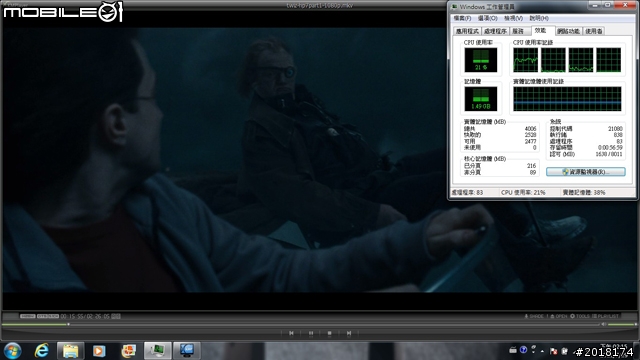The height and width of the screenshot is (360, 640).
Task: Switch to Task Manager taskbar button
Action: point(158,350)
